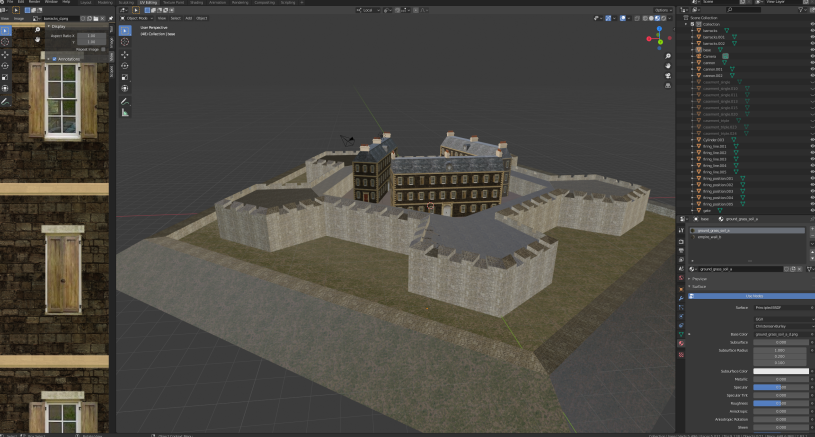Select the Move tool in 3D viewport toolbar
815x437 pixels.
(125, 54)
